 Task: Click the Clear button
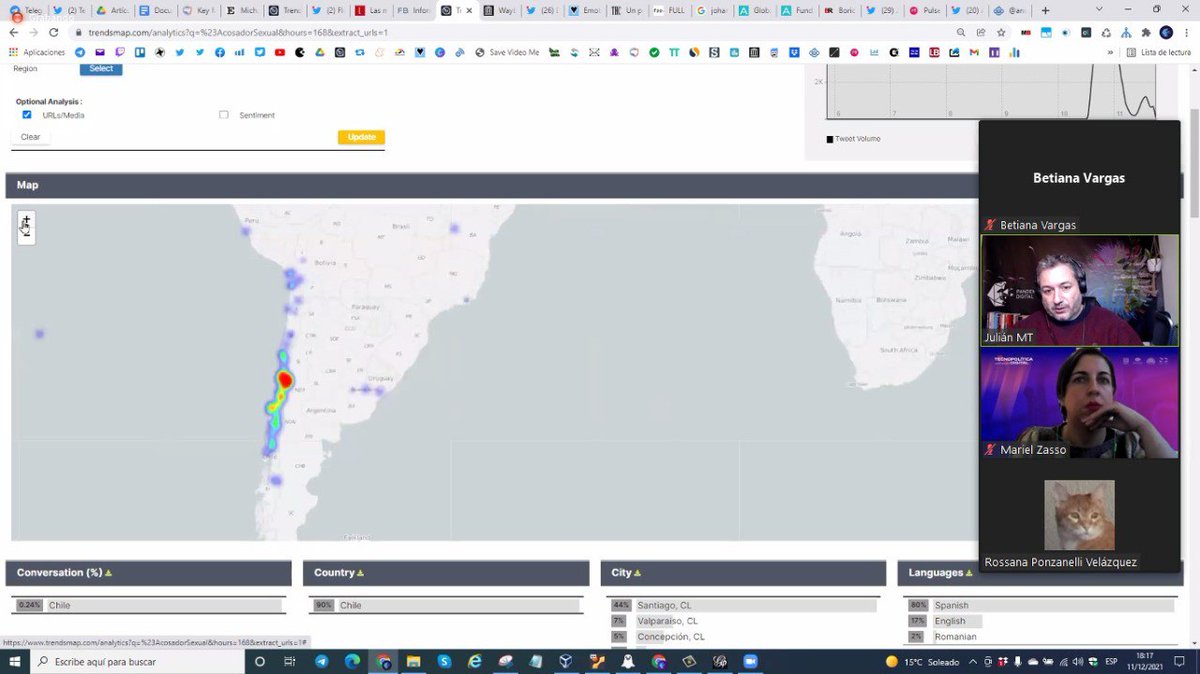(x=31, y=137)
